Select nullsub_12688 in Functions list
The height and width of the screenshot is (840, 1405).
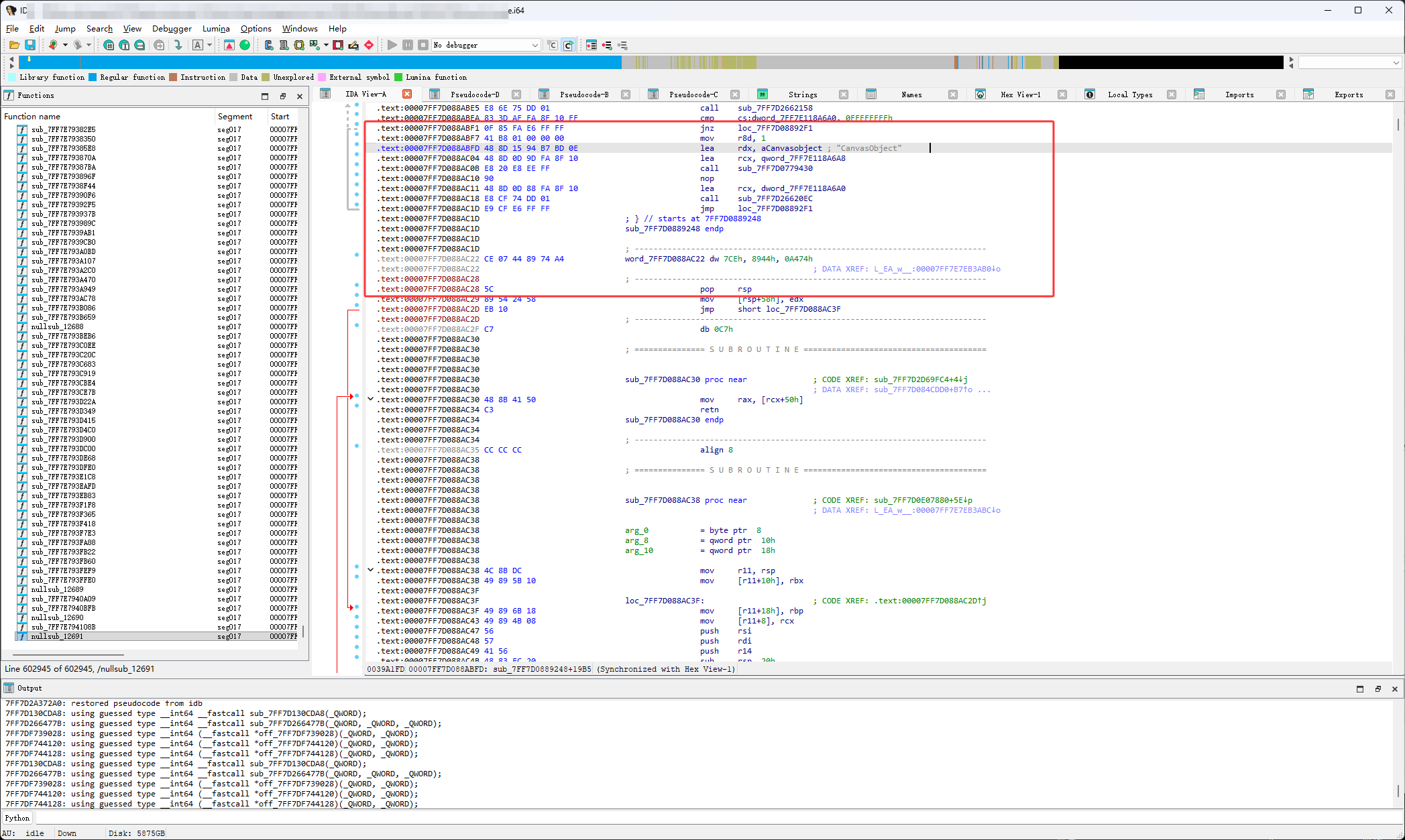pos(58,326)
